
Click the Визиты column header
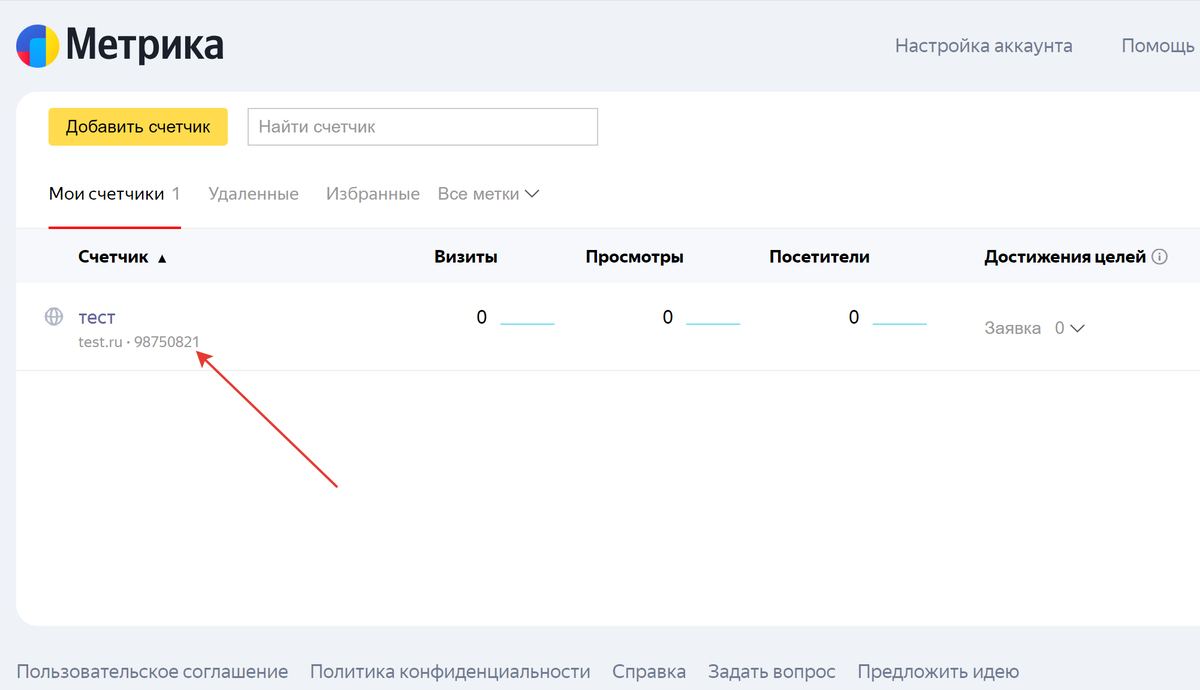466,257
